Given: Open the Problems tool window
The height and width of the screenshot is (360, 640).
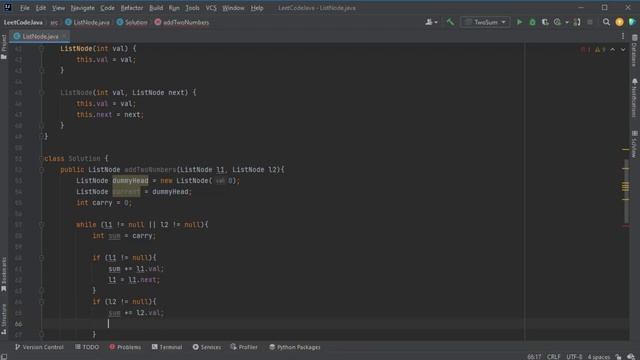Looking at the screenshot, I should 125,347.
